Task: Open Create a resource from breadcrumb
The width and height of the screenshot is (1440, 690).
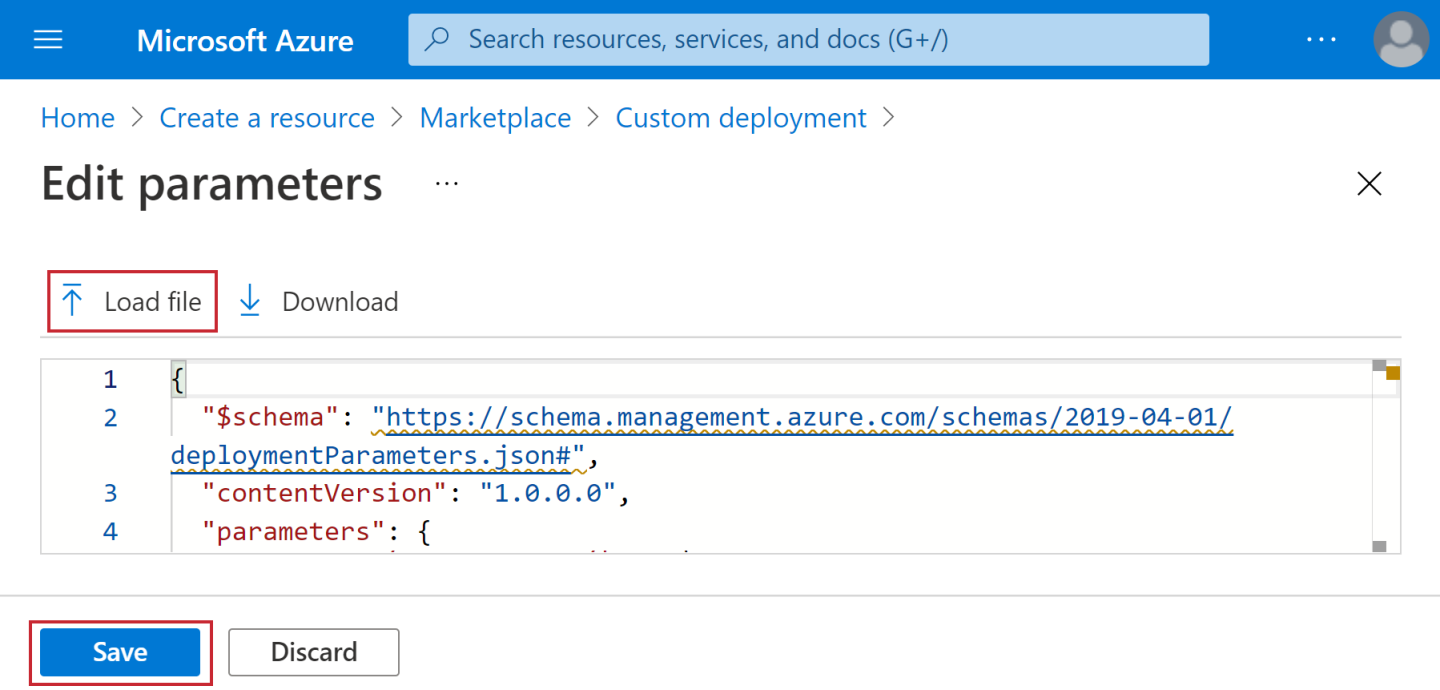Action: pos(266,117)
